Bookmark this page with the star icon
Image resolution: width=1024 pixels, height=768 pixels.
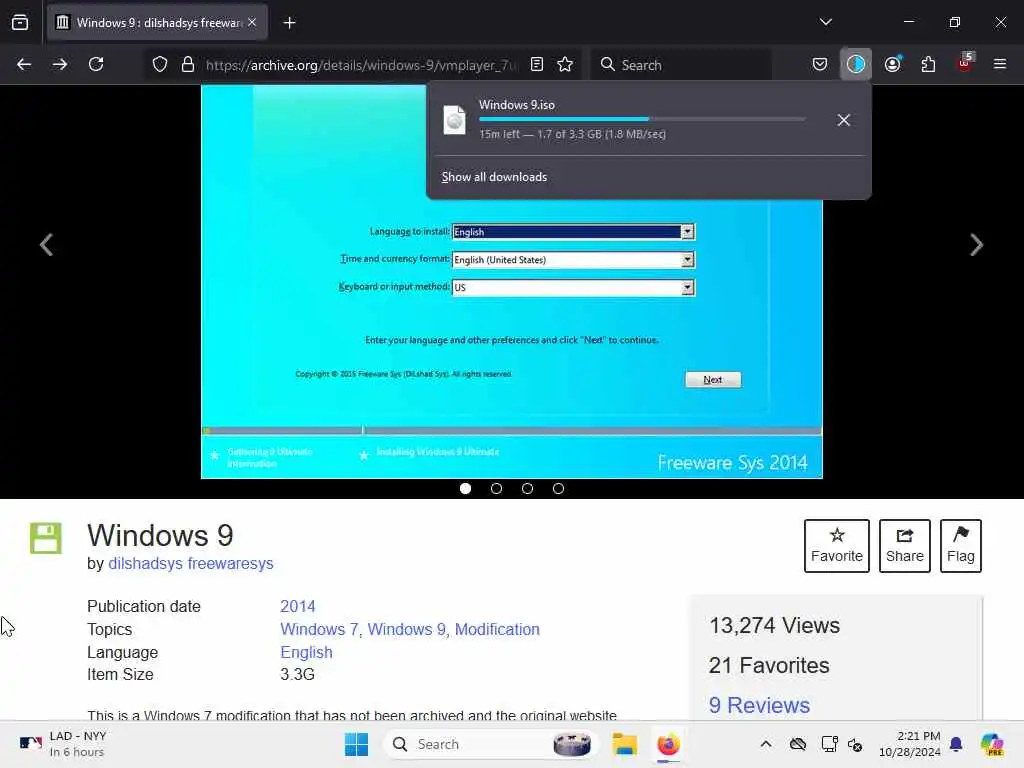pyautogui.click(x=565, y=64)
